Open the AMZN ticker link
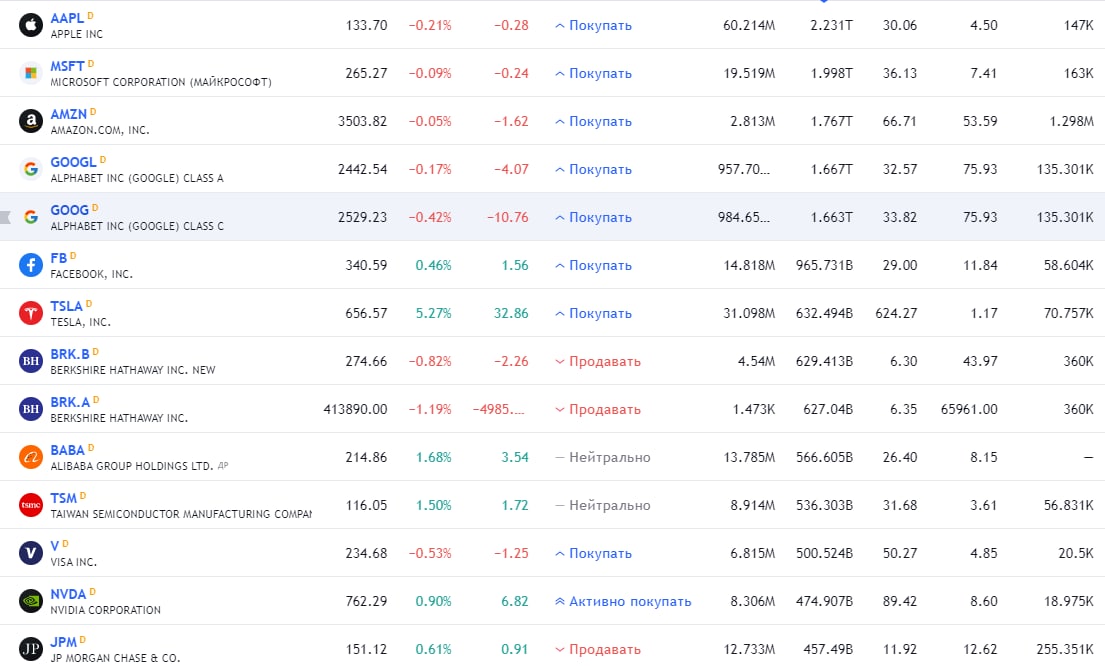 tap(68, 114)
